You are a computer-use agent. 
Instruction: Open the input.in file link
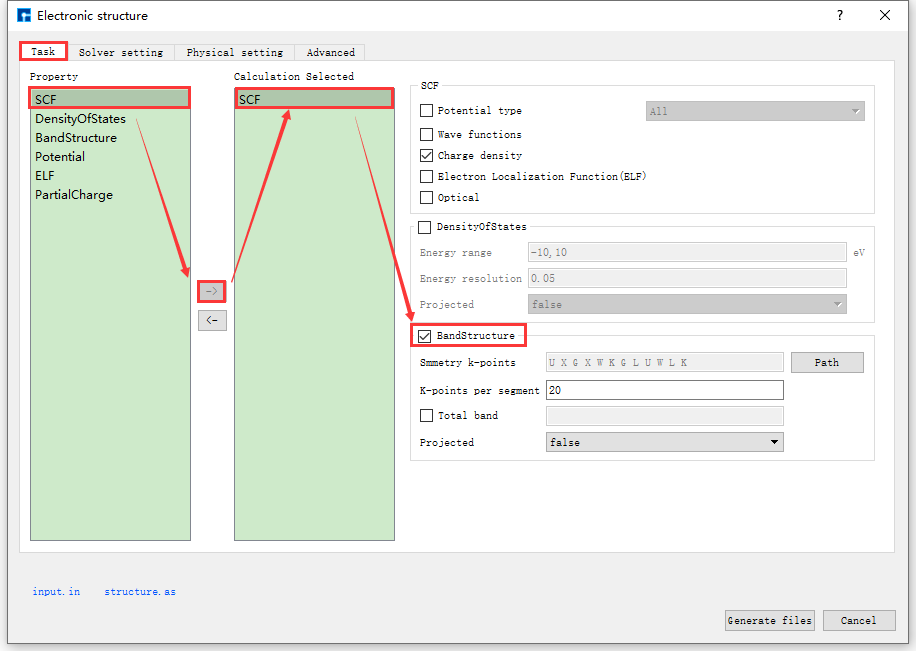56,592
